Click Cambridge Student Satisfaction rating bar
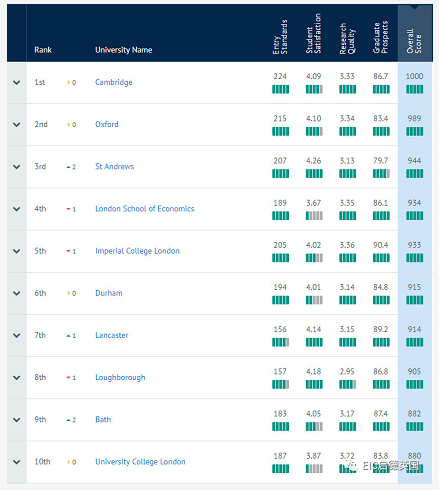Screen dimensions: 439x490 tap(314, 89)
